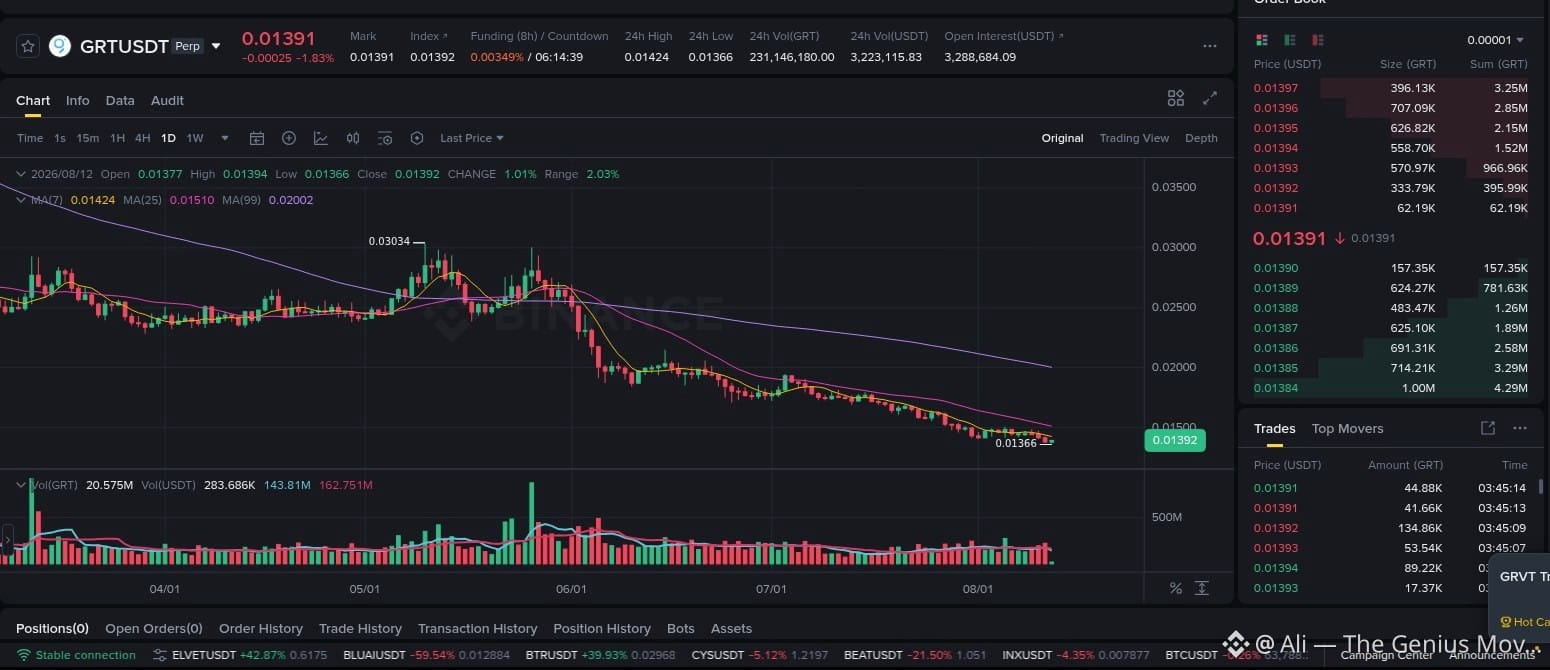Open the Data tab
1550x670 pixels.
tap(120, 100)
